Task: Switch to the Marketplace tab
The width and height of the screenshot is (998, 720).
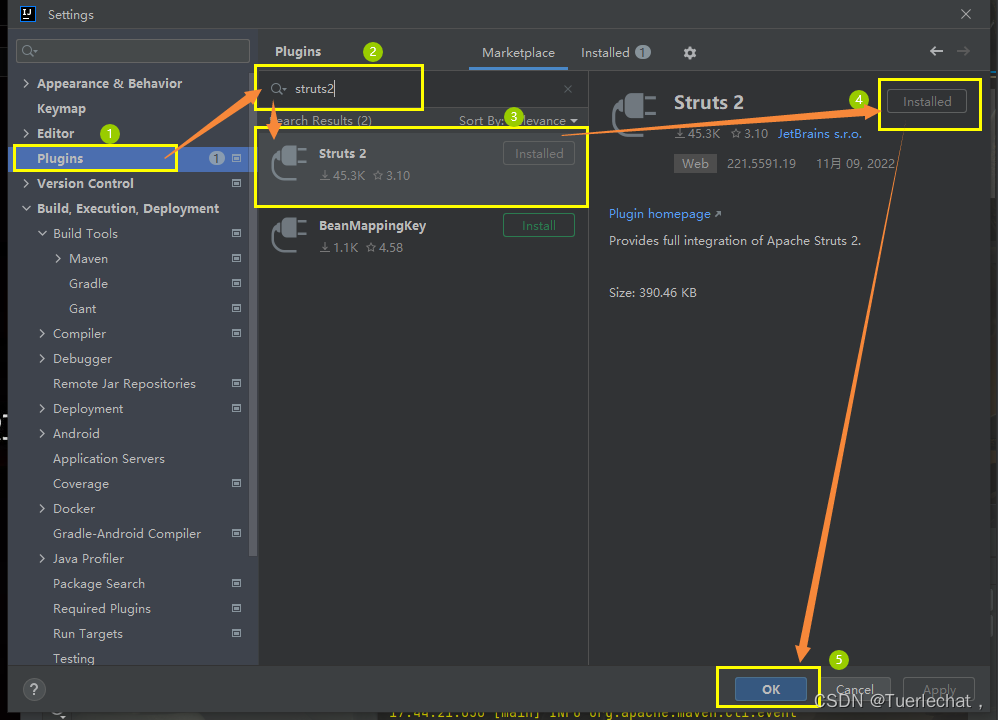Action: [x=518, y=52]
